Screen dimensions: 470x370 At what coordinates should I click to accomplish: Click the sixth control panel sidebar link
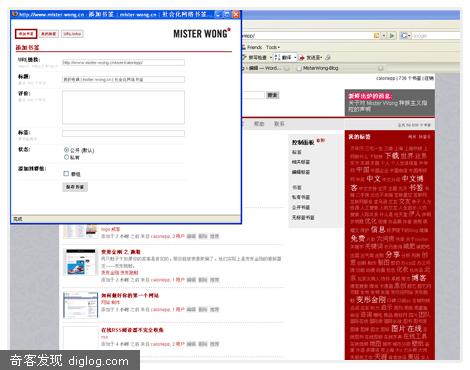point(301,207)
